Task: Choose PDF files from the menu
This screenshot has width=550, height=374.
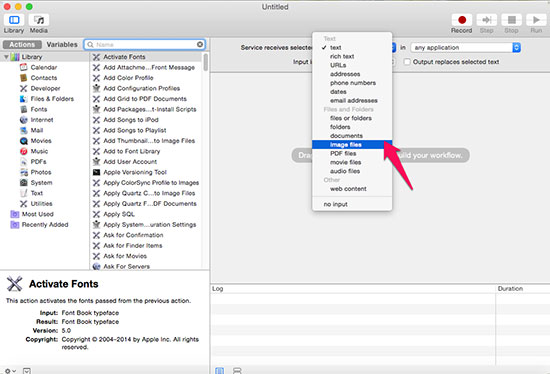Action: coord(352,153)
